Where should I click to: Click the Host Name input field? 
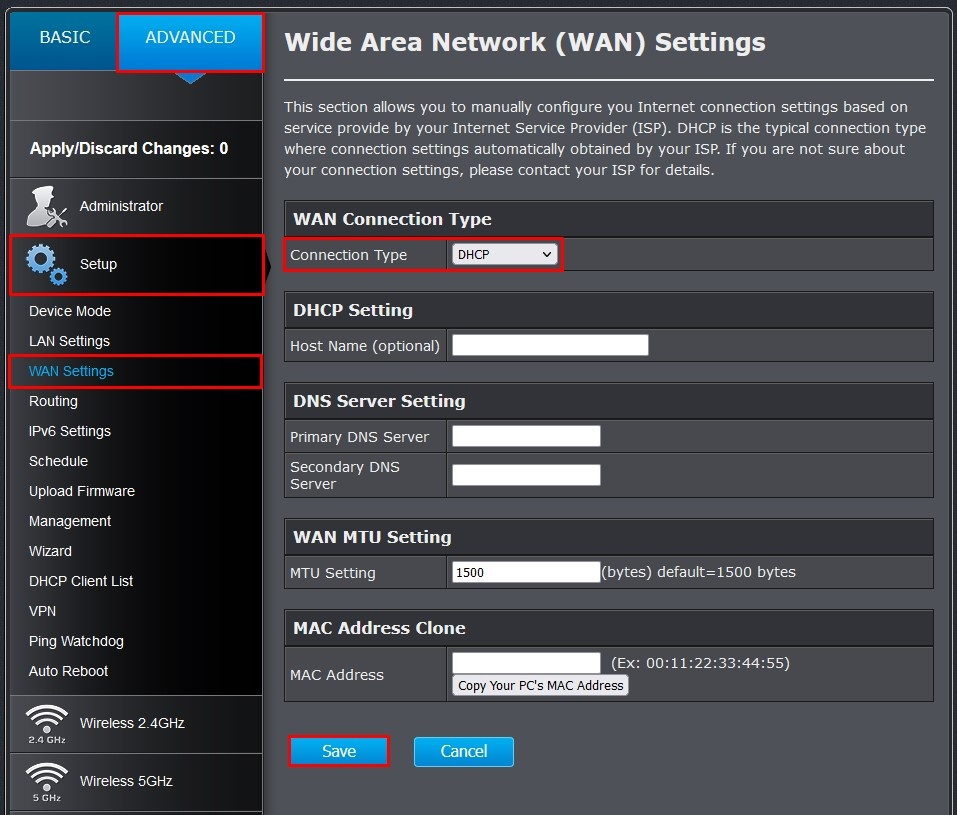pos(550,345)
